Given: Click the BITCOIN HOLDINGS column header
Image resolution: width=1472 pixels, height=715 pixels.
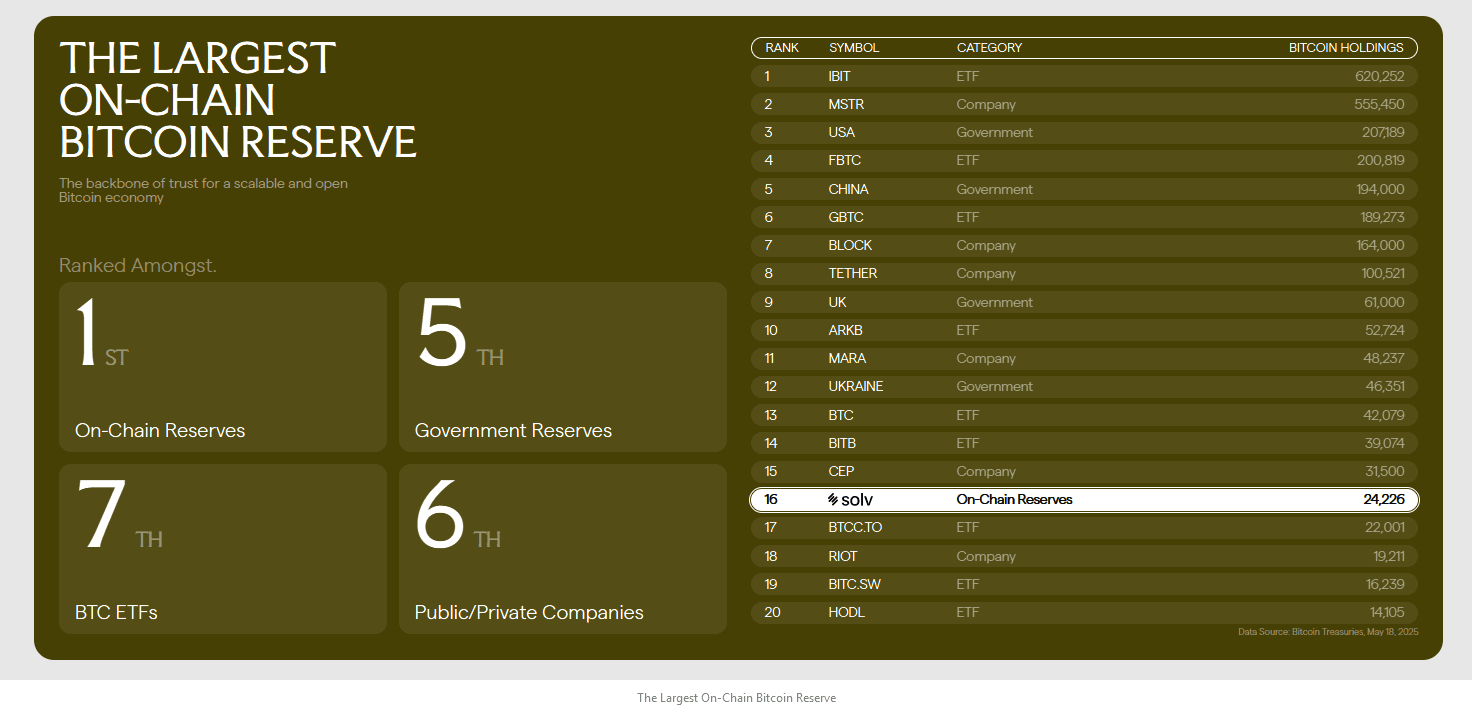Looking at the screenshot, I should click(1346, 48).
